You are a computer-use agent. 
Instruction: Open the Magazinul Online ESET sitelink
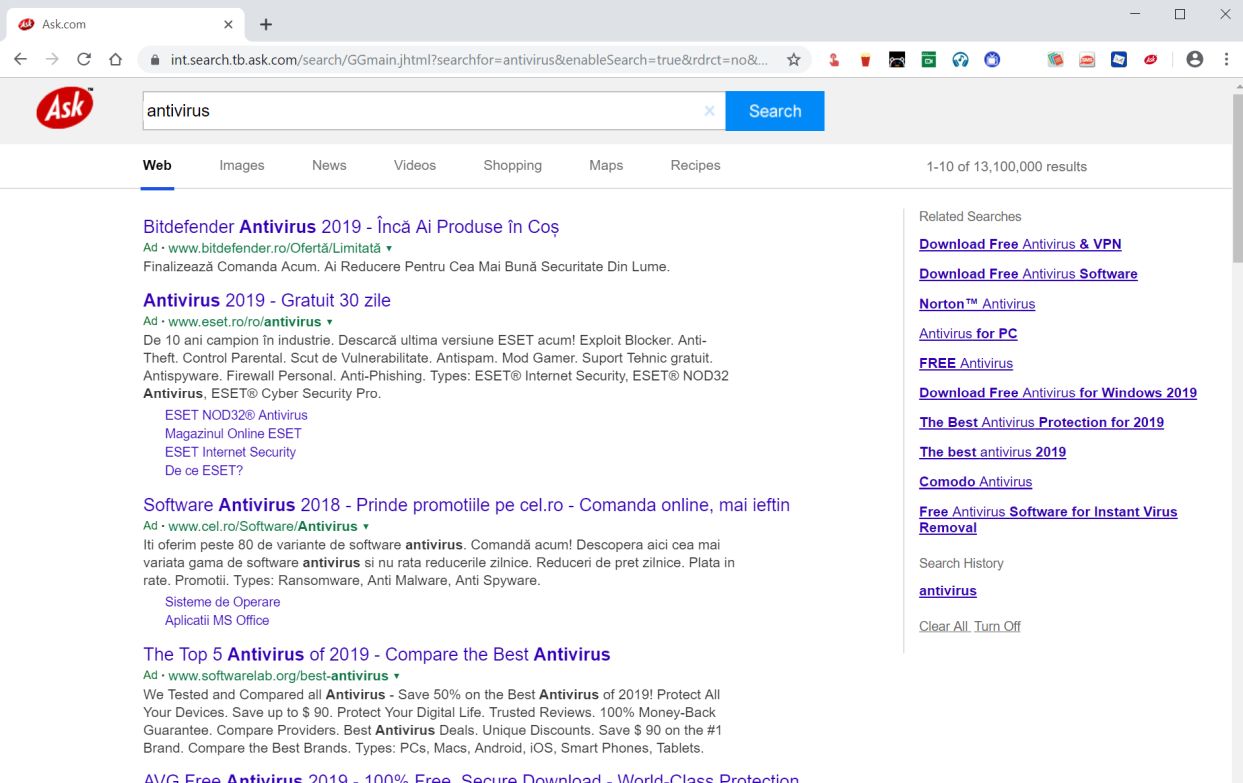tap(233, 433)
